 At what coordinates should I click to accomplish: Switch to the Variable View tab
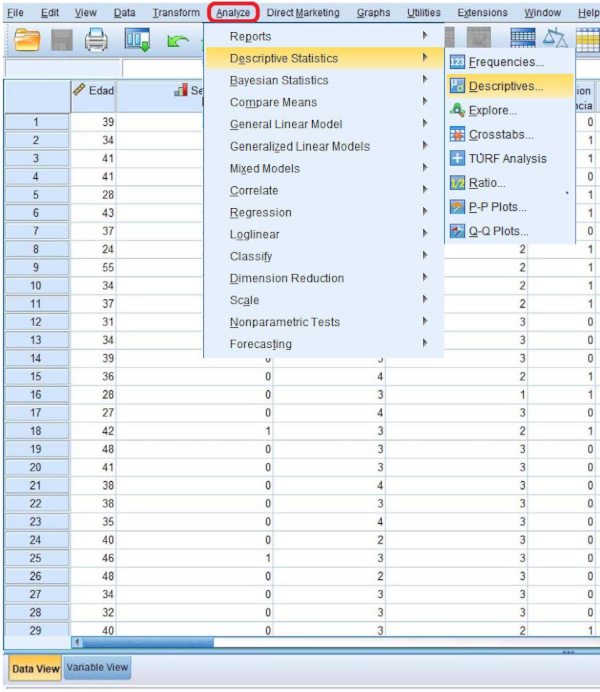tap(97, 668)
